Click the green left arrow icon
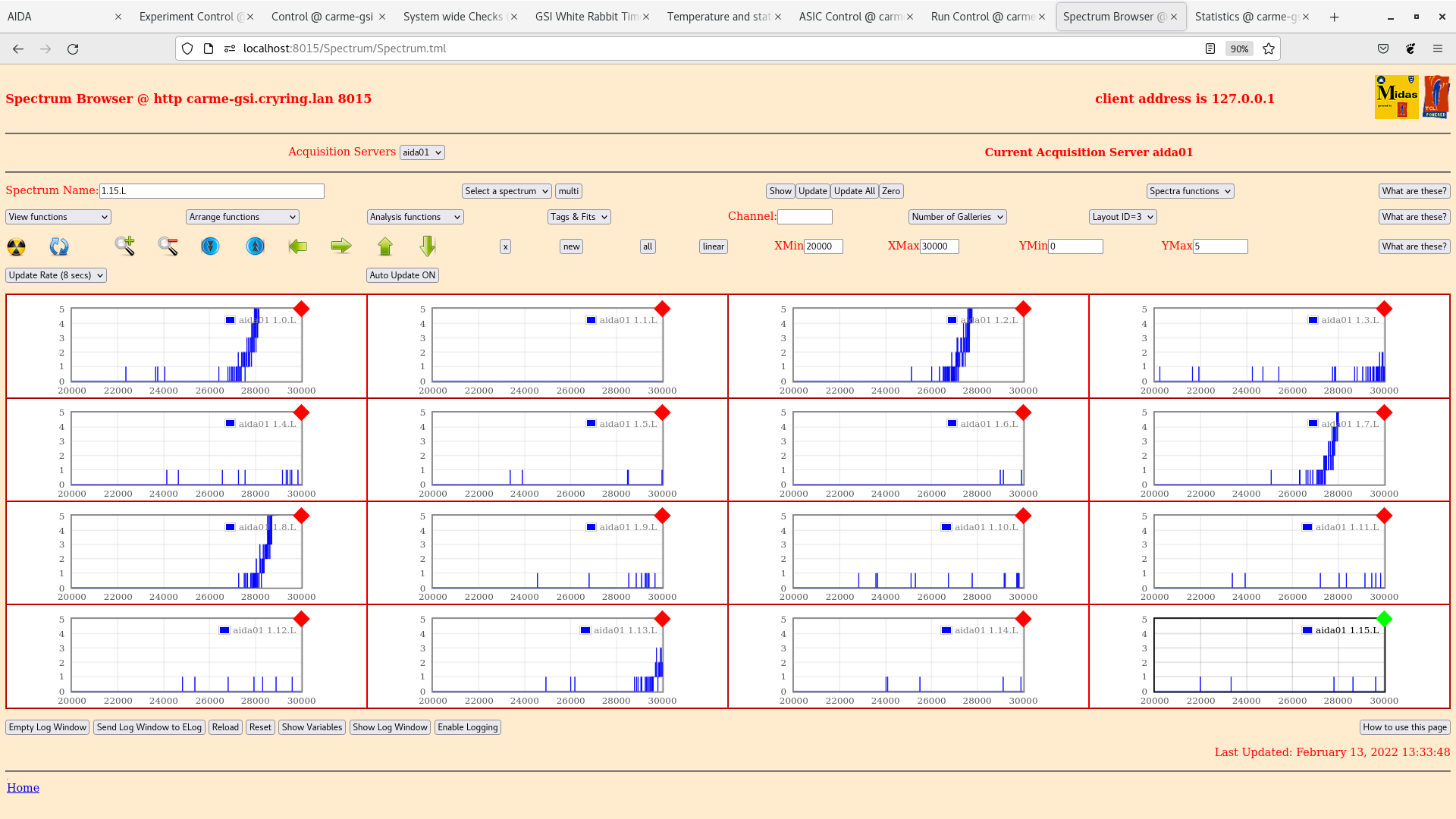Image resolution: width=1456 pixels, height=819 pixels. [297, 246]
